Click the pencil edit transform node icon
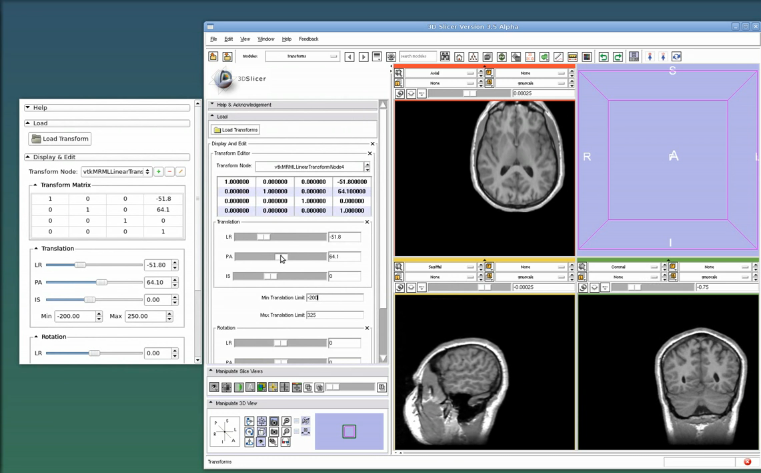The image size is (761, 473). 180,172
